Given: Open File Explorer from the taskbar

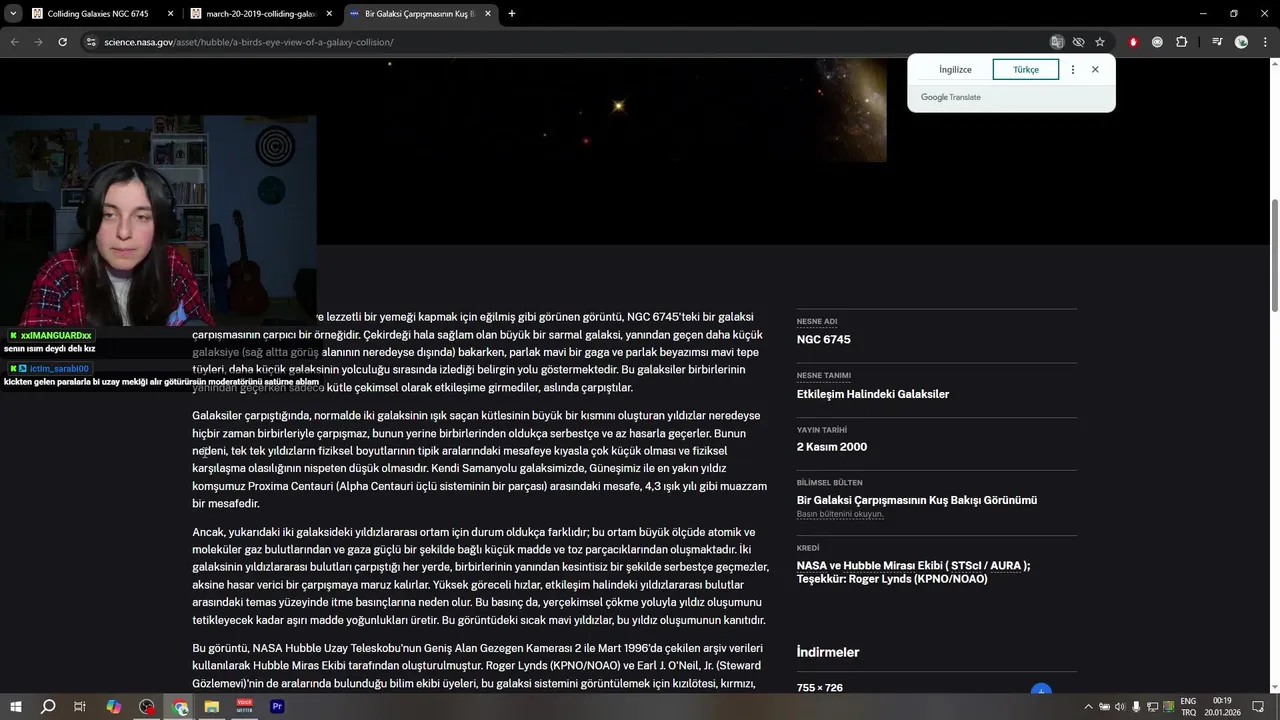Looking at the screenshot, I should (x=212, y=707).
